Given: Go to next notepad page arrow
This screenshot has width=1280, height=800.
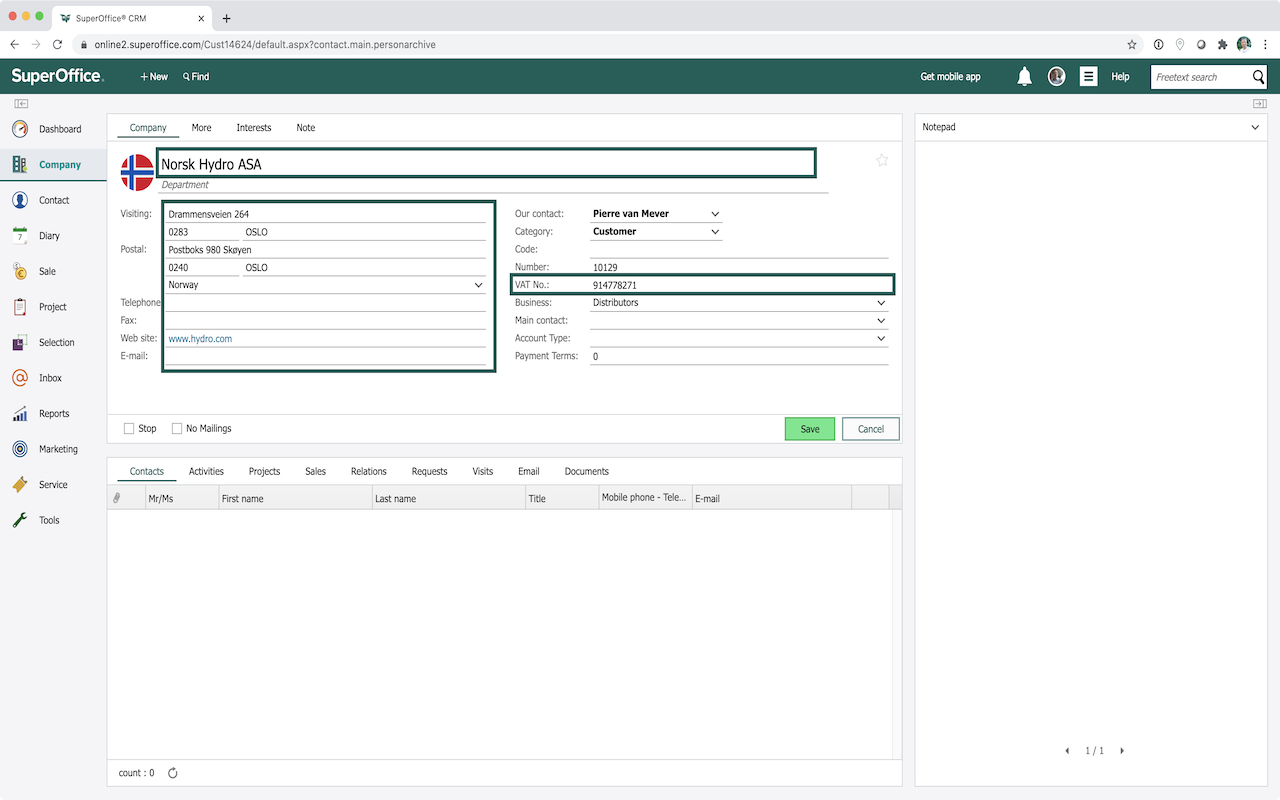Looking at the screenshot, I should click(1122, 750).
